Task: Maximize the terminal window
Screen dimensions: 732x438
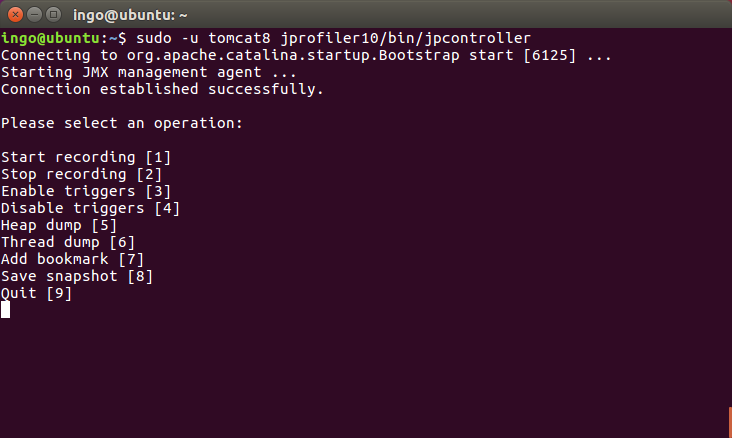Action: pyautogui.click(x=54, y=14)
